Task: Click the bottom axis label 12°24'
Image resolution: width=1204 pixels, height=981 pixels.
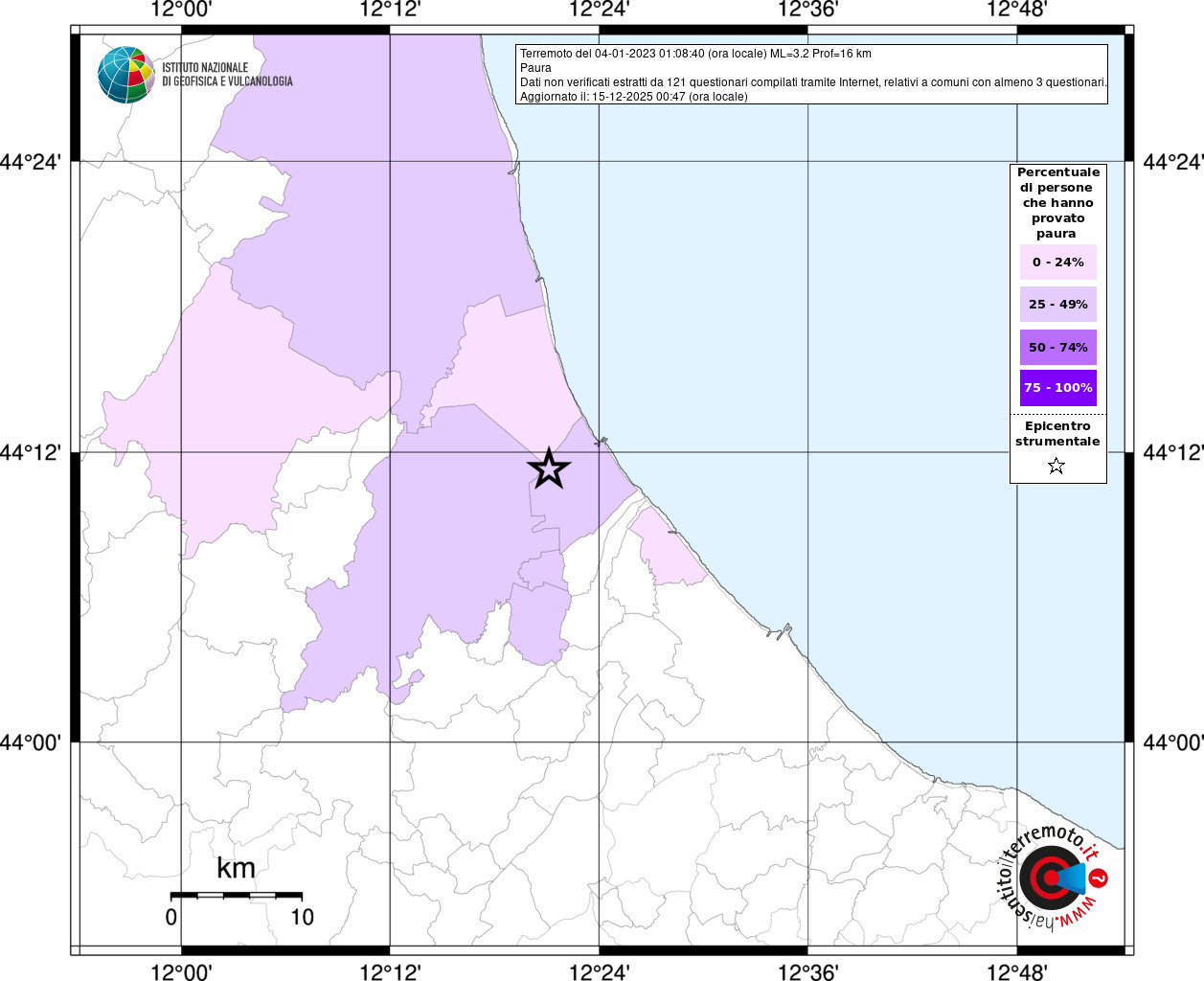Action: (x=599, y=971)
